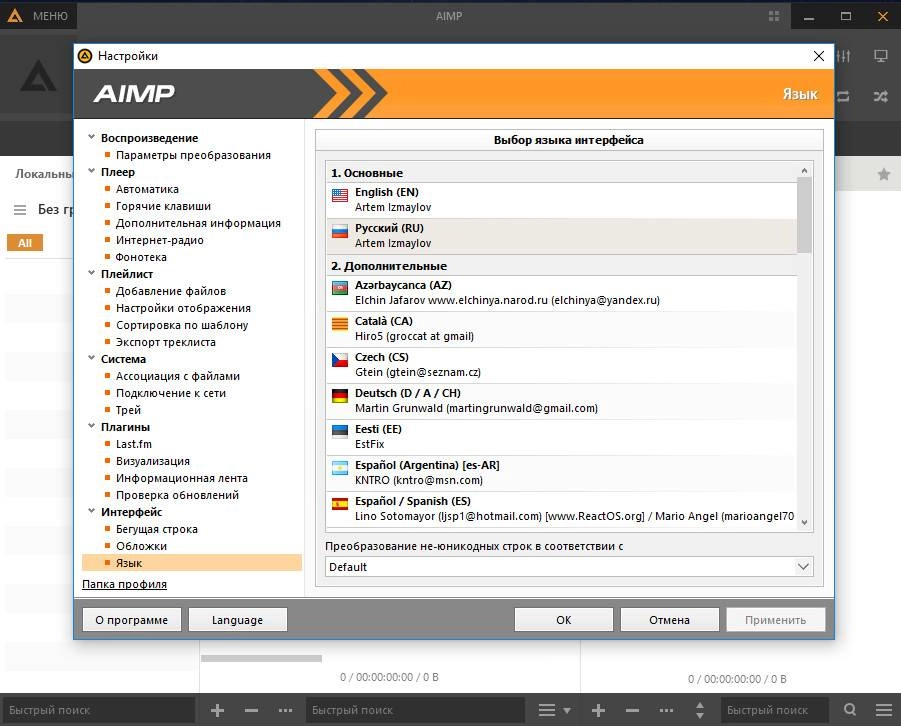Select the Язык tree item

192,563
